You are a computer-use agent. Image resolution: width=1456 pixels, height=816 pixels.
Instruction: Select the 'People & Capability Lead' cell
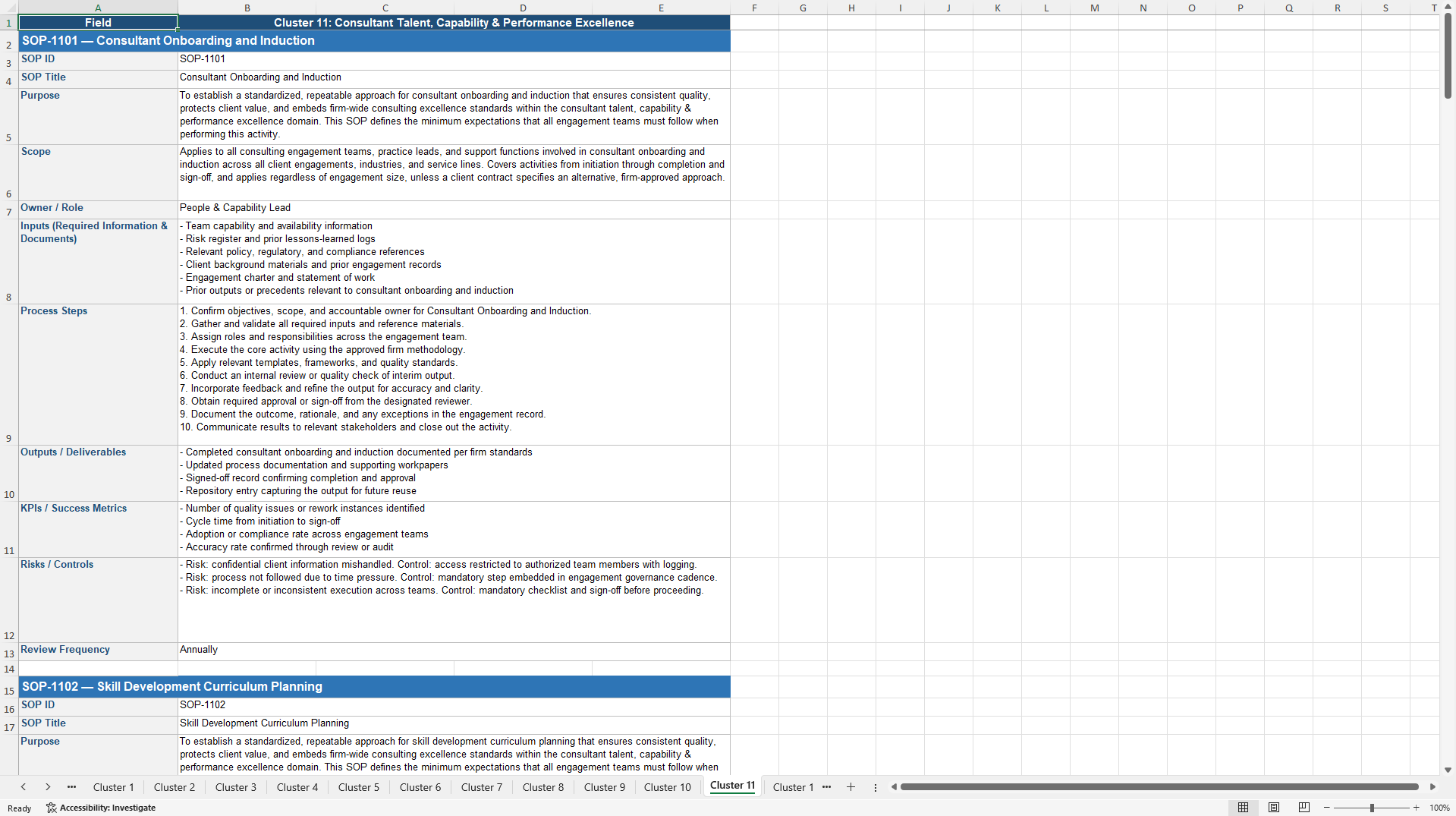(454, 210)
